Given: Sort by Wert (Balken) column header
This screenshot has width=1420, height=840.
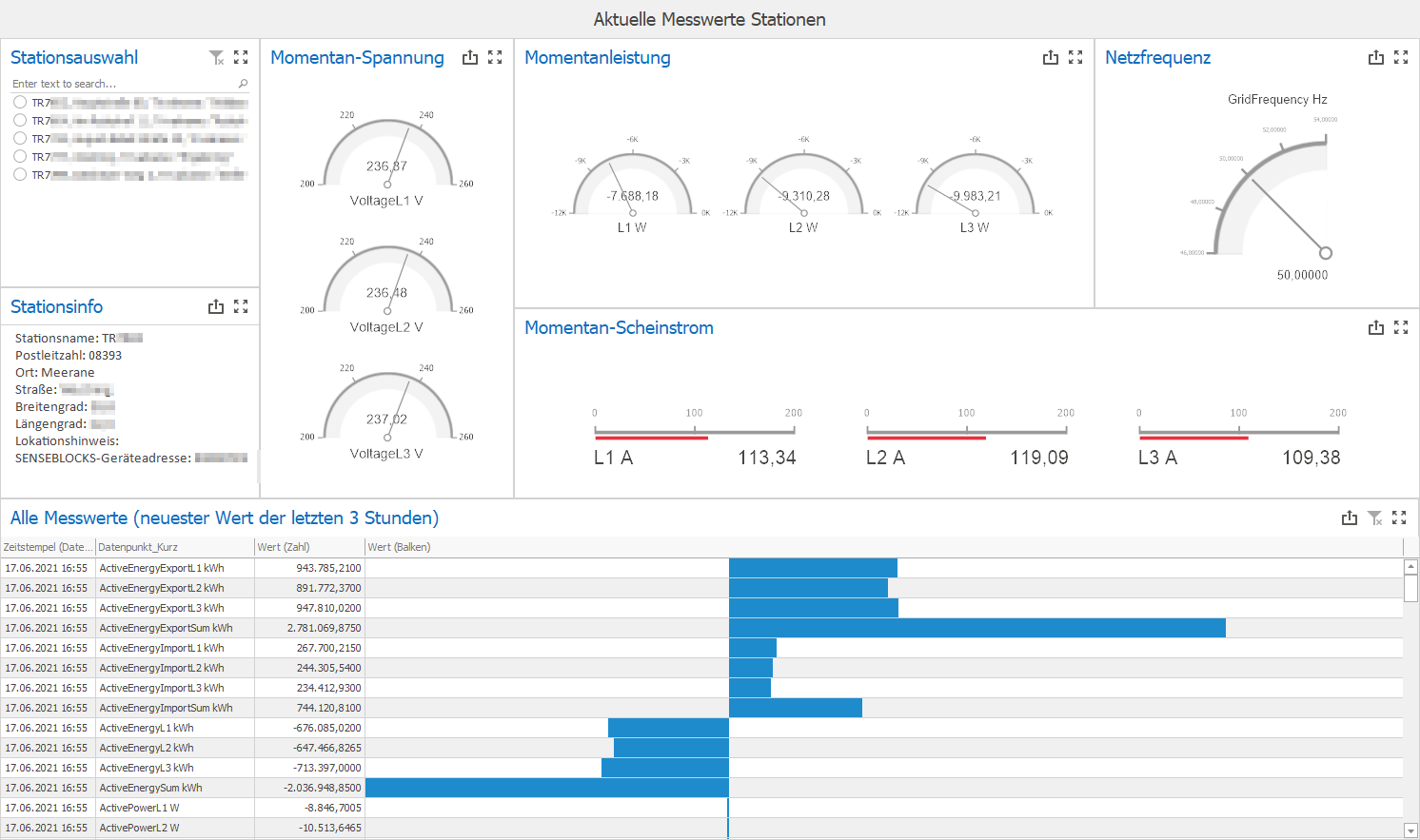Looking at the screenshot, I should click(x=884, y=547).
